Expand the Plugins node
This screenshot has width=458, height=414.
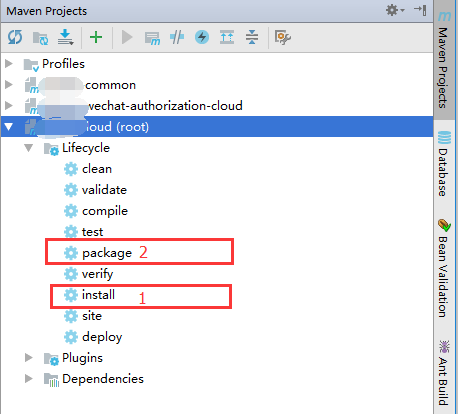tap(29, 358)
